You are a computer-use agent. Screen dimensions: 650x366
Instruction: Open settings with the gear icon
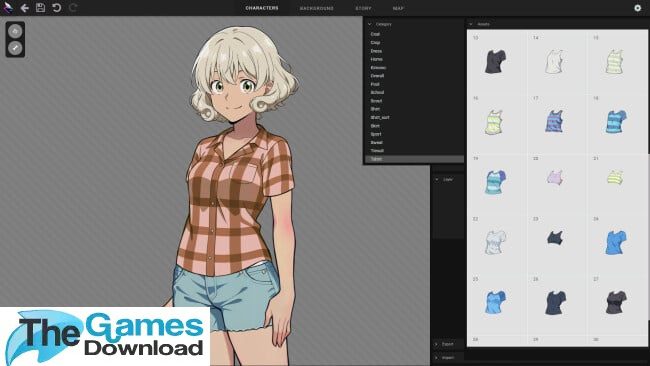pos(638,8)
